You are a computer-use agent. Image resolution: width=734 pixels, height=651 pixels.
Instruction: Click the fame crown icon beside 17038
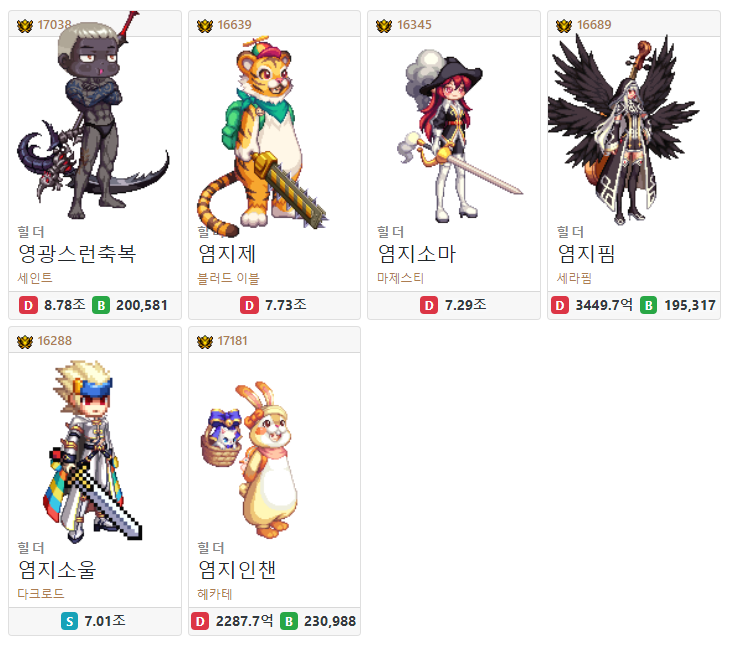coord(25,25)
